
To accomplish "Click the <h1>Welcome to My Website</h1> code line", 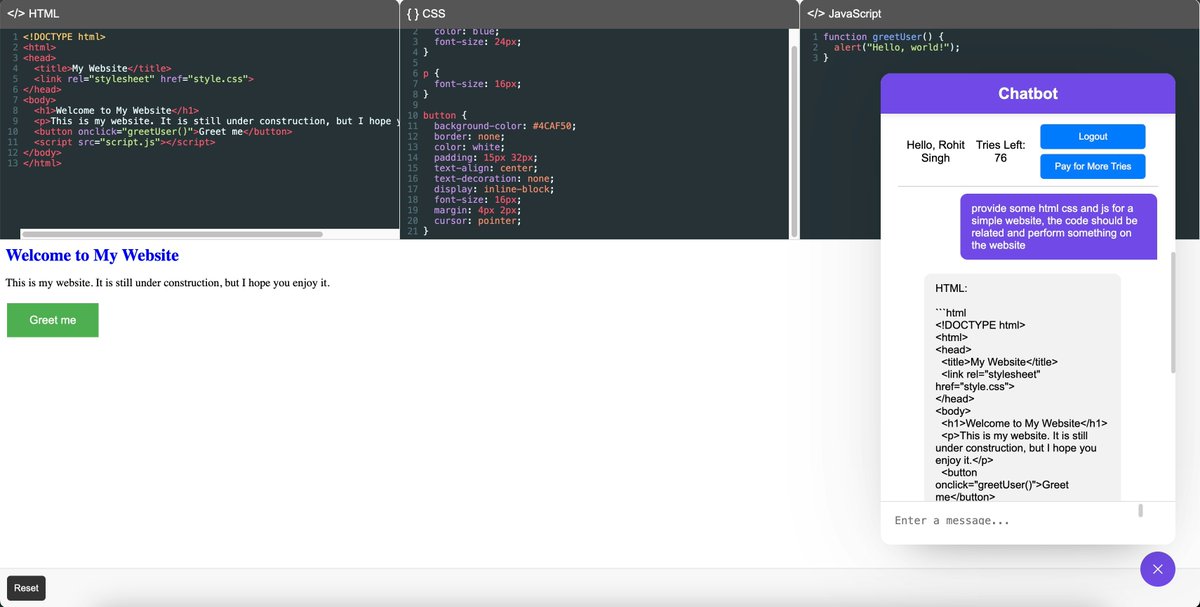I will (117, 110).
